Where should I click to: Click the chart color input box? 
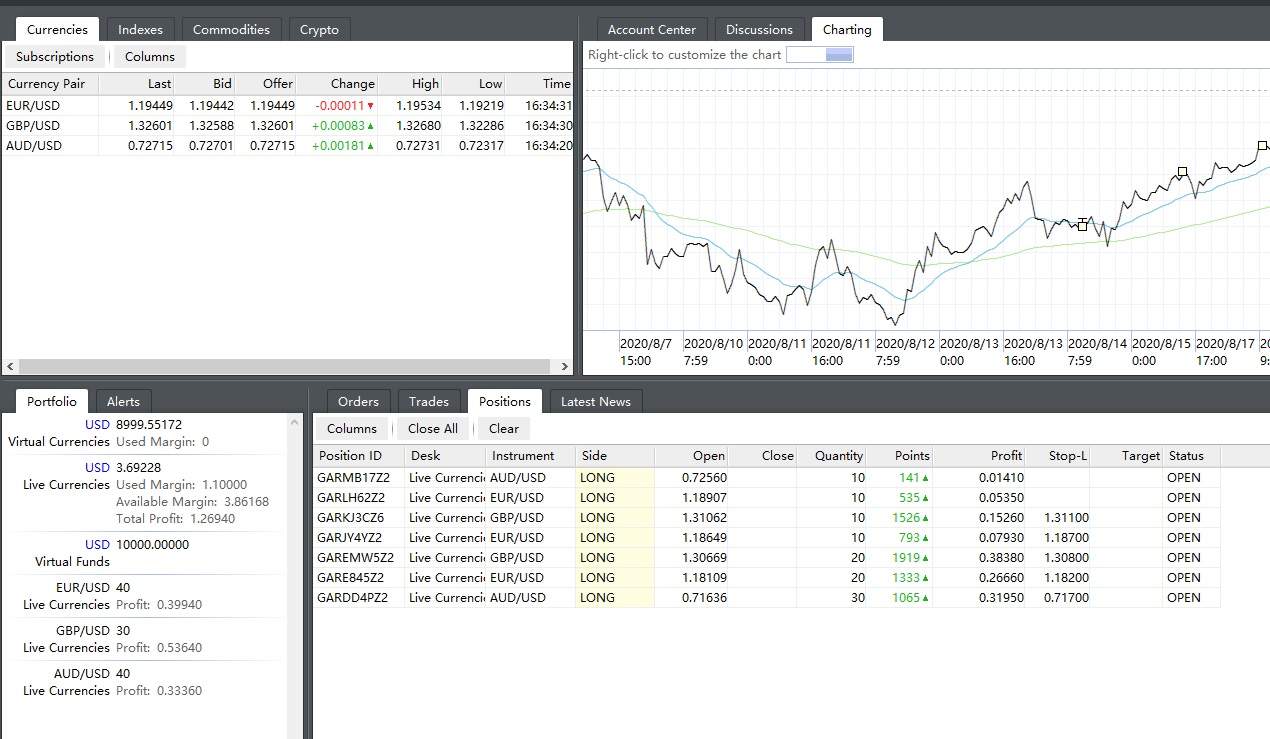coord(820,55)
